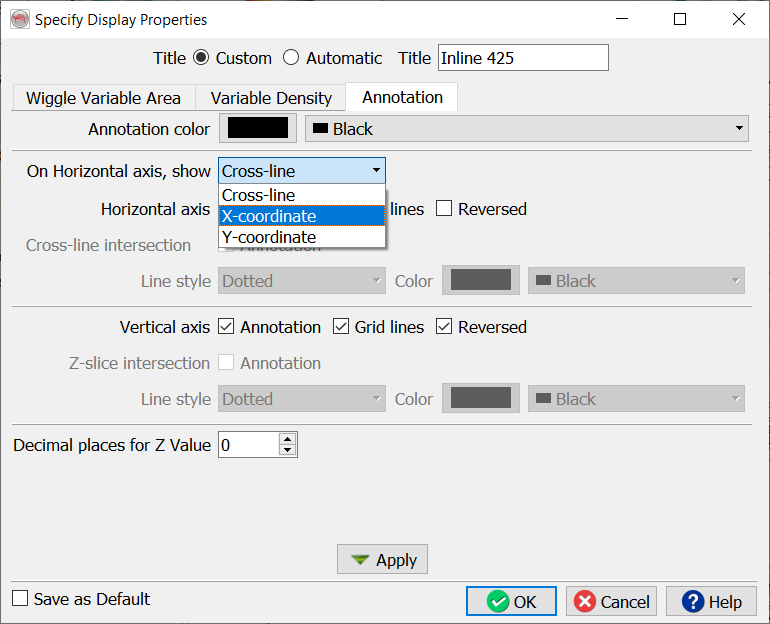The height and width of the screenshot is (624, 770).
Task: Switch to the Wiggle Variable Area tab
Action: [x=103, y=97]
